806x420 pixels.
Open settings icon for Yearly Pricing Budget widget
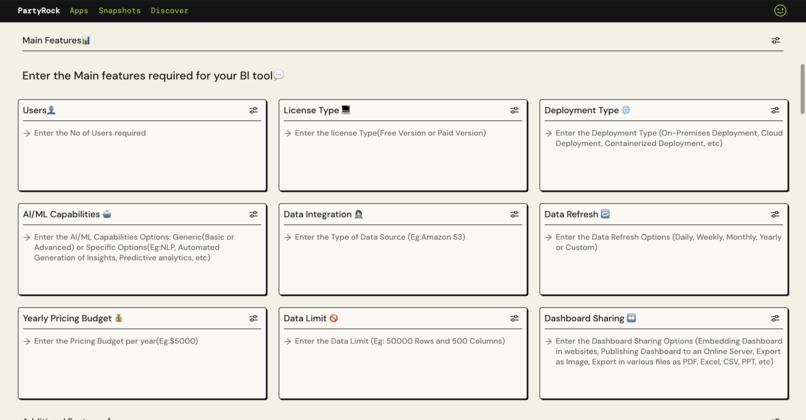click(253, 318)
